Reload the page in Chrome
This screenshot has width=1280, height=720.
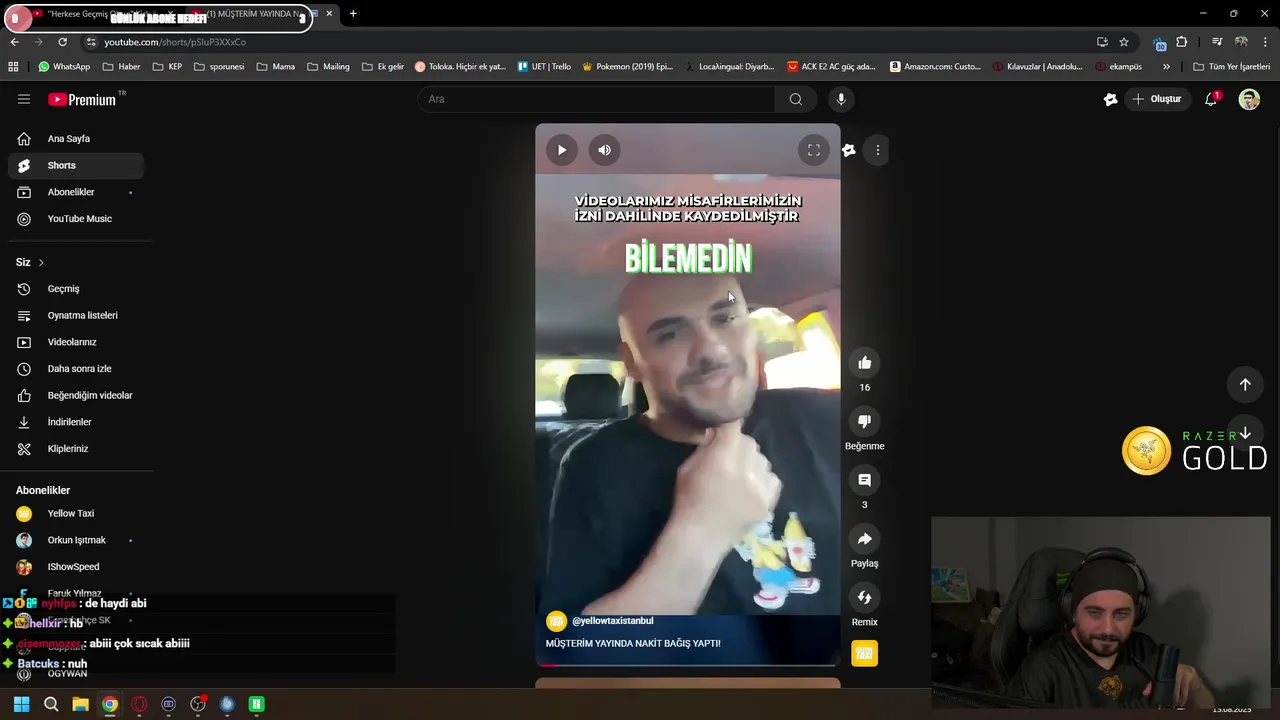62,42
